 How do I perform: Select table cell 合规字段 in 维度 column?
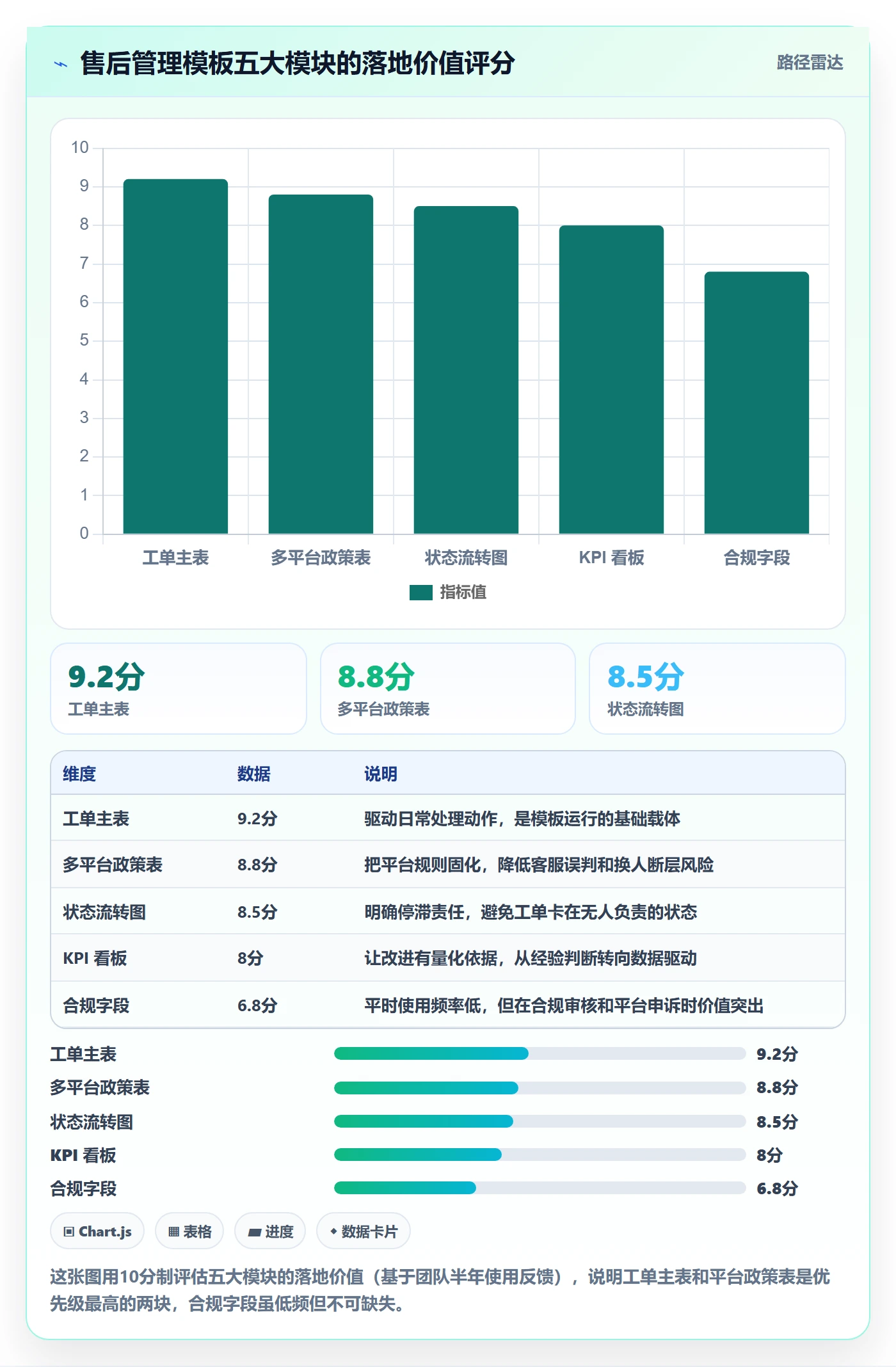(x=96, y=1005)
